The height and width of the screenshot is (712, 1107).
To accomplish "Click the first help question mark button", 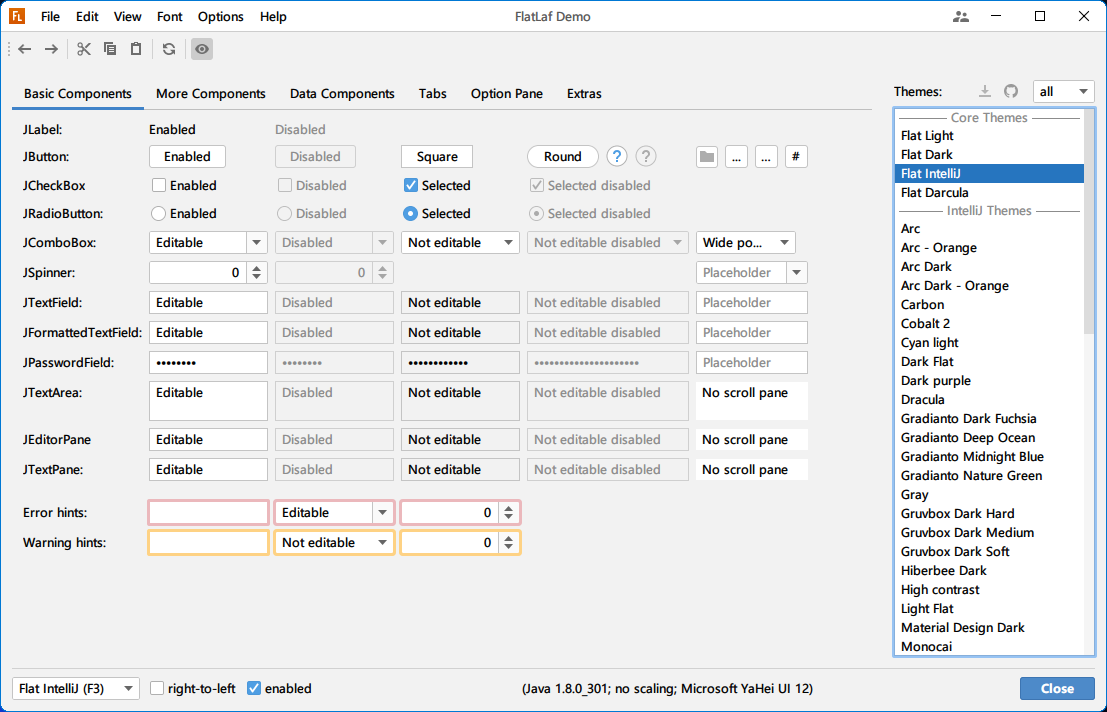I will tap(617, 157).
